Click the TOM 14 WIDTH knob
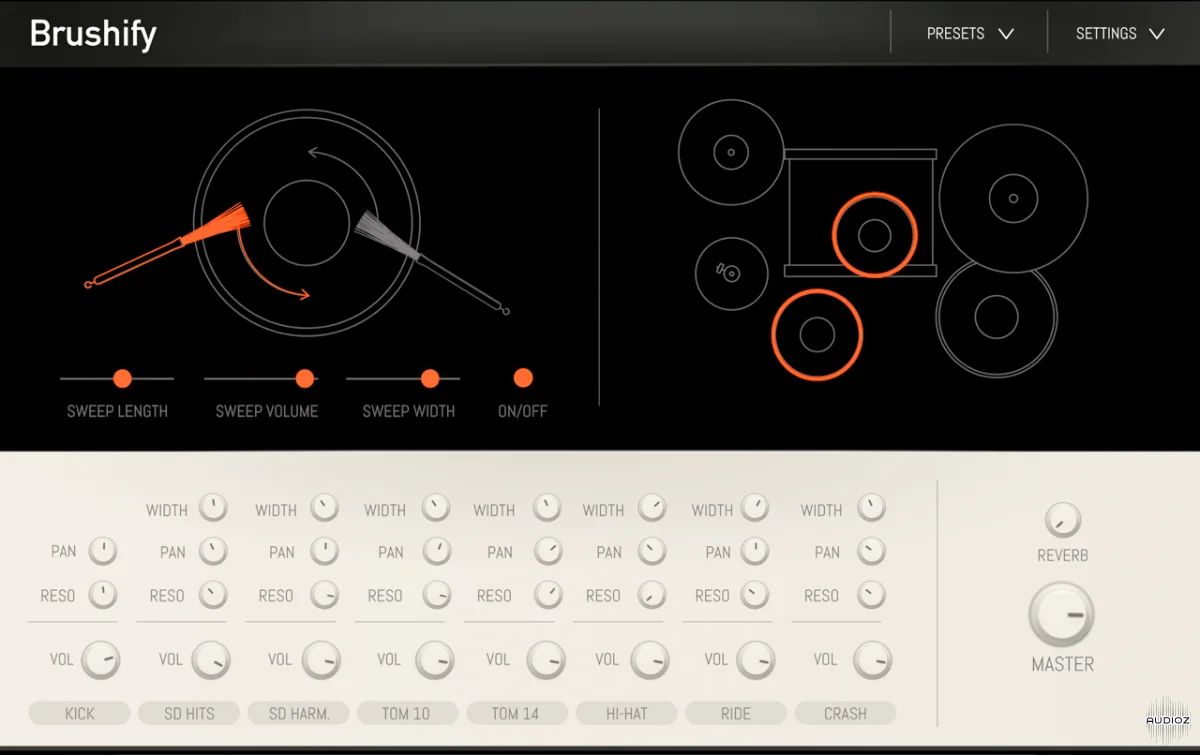Viewport: 1200px width, 755px height. tap(547, 508)
